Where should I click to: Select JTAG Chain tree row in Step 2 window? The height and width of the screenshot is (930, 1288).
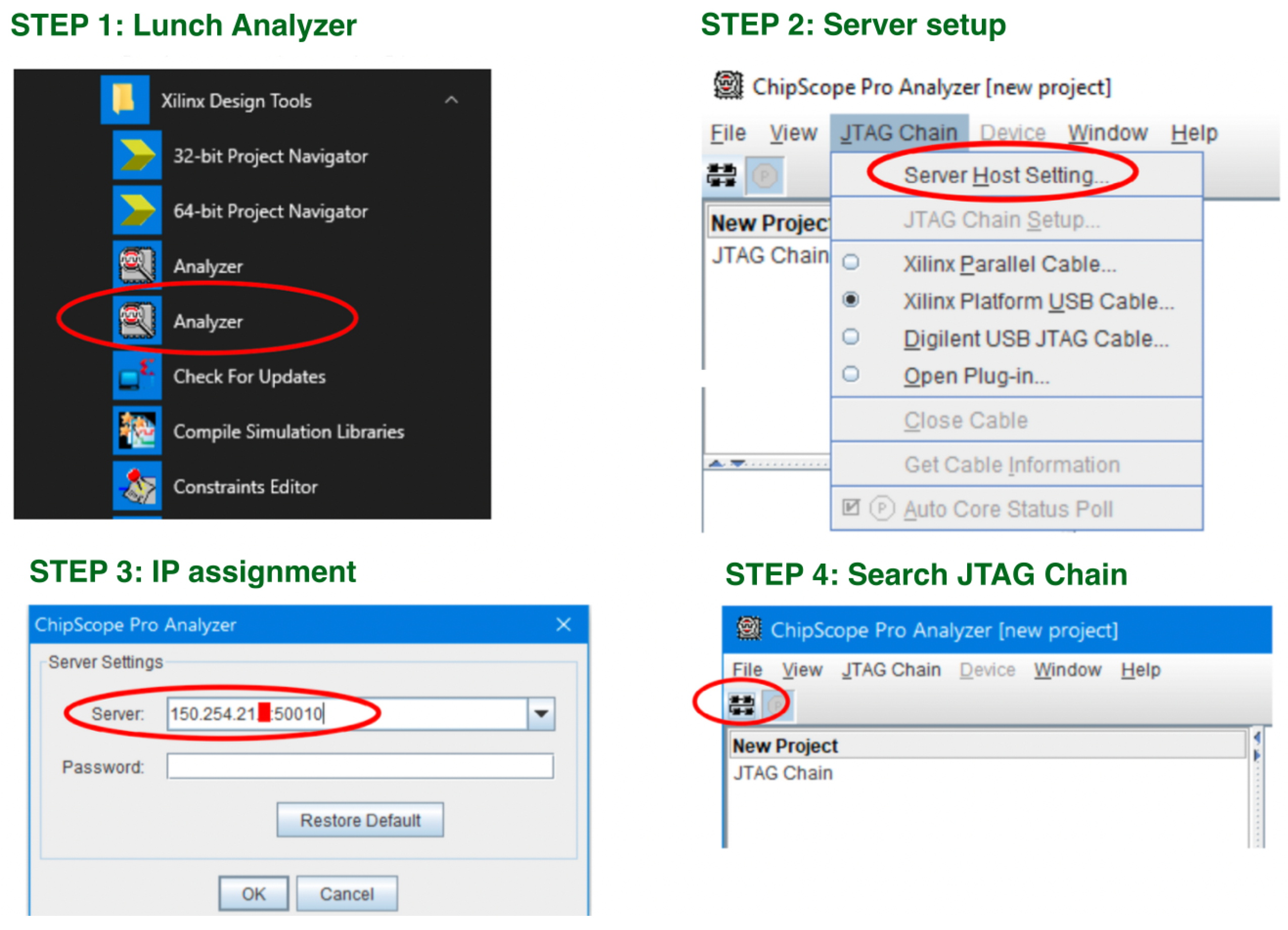click(770, 256)
